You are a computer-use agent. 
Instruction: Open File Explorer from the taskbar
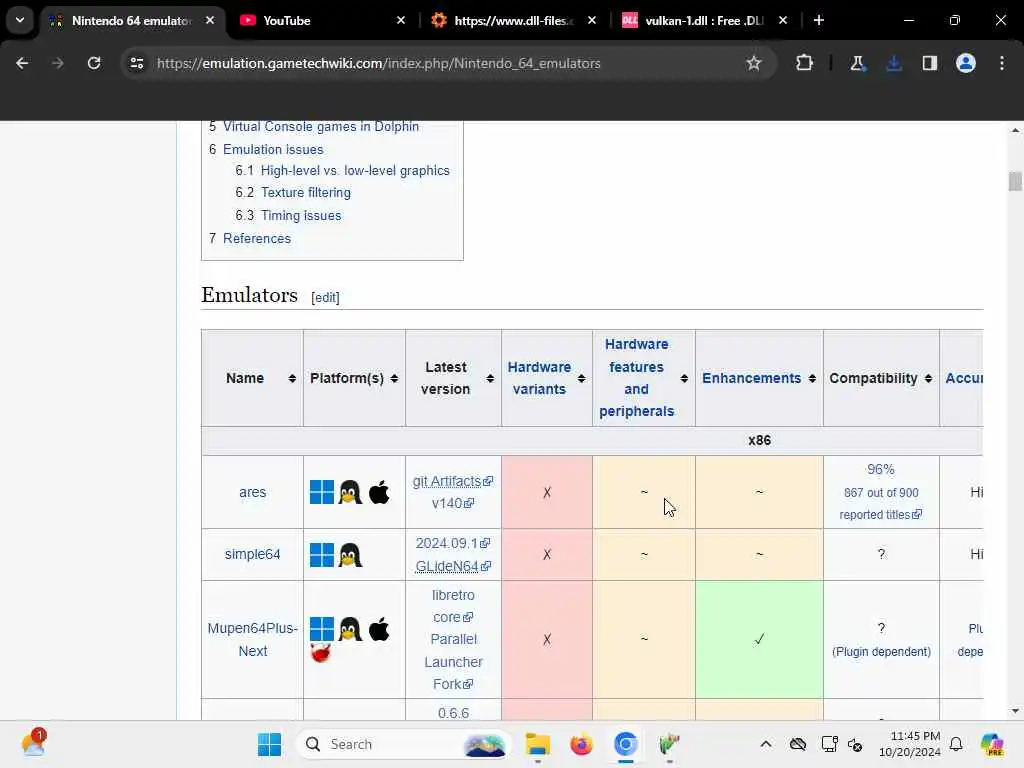[537, 744]
